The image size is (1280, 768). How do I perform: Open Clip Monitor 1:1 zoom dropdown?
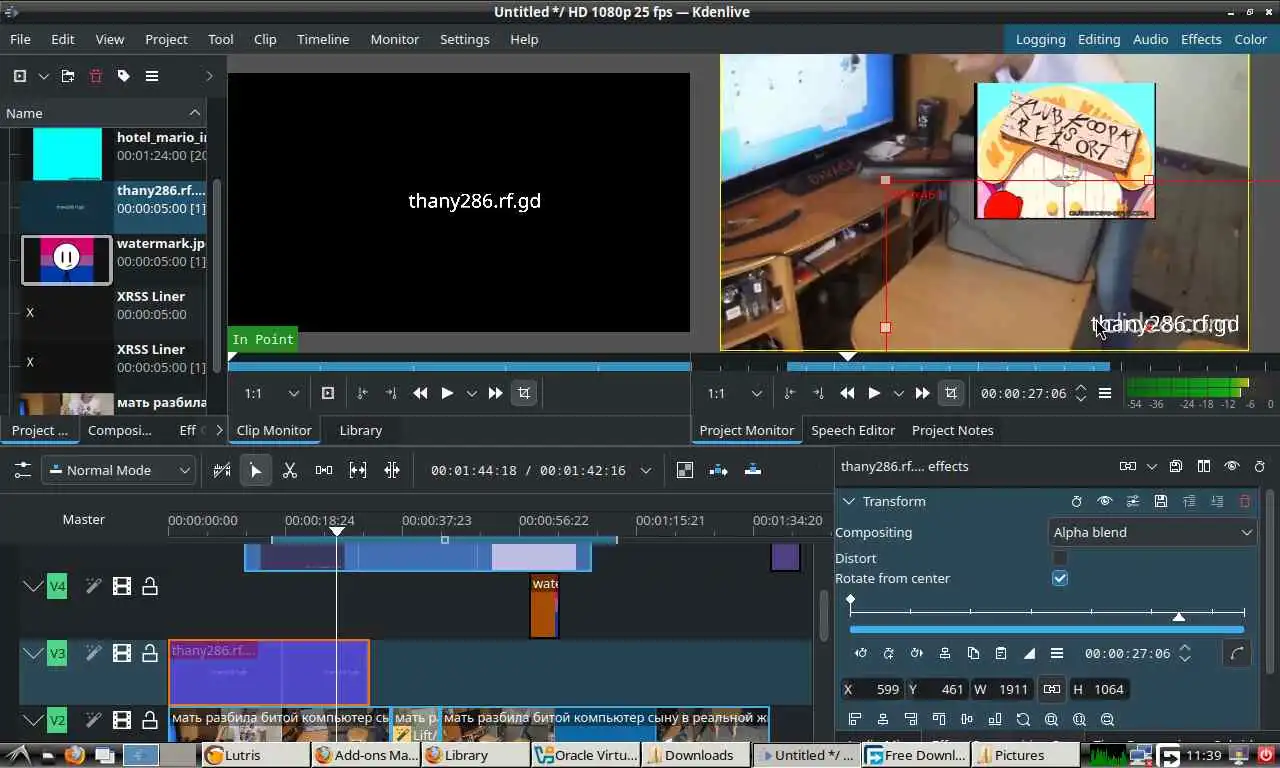pos(271,393)
